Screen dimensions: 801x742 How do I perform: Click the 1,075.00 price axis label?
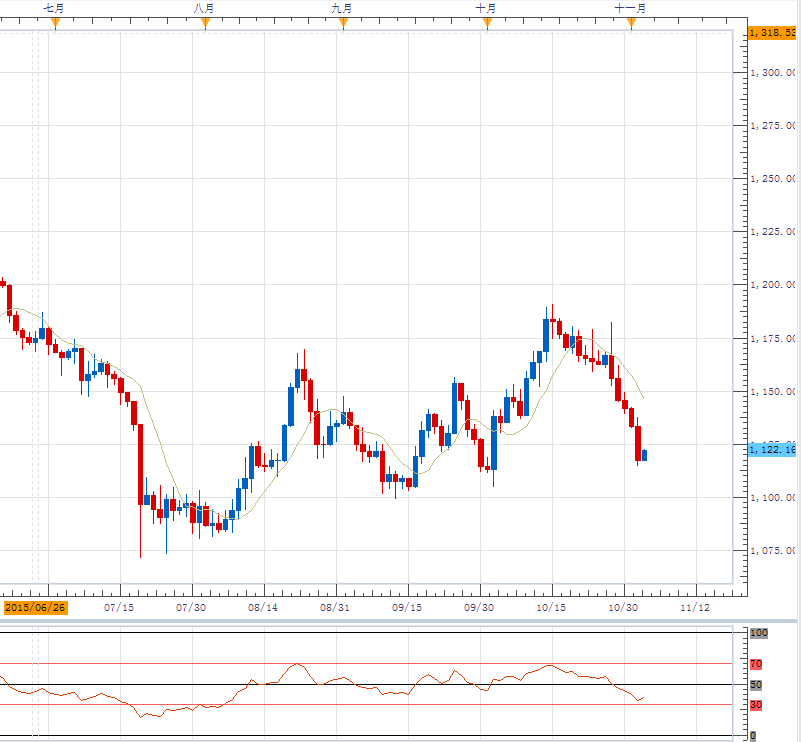click(x=772, y=551)
